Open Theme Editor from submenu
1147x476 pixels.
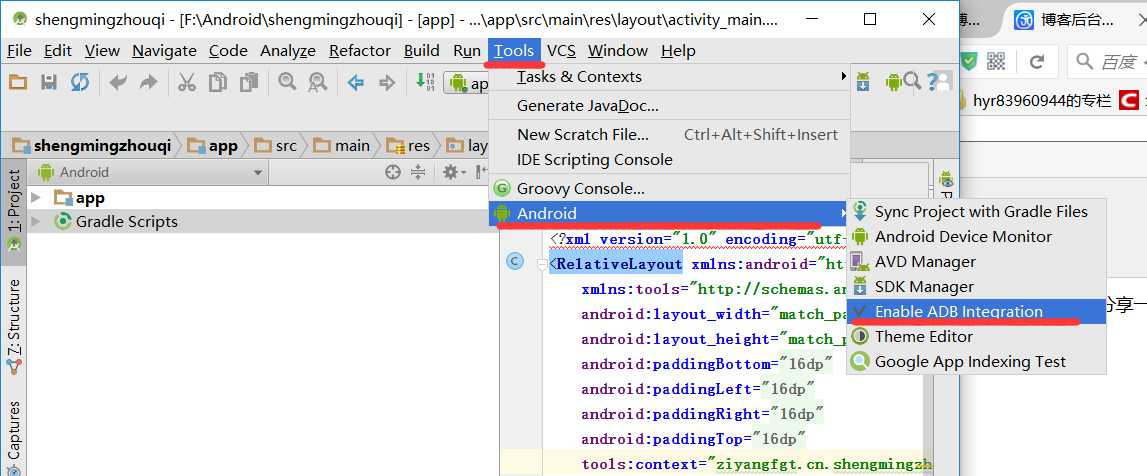(x=977, y=336)
